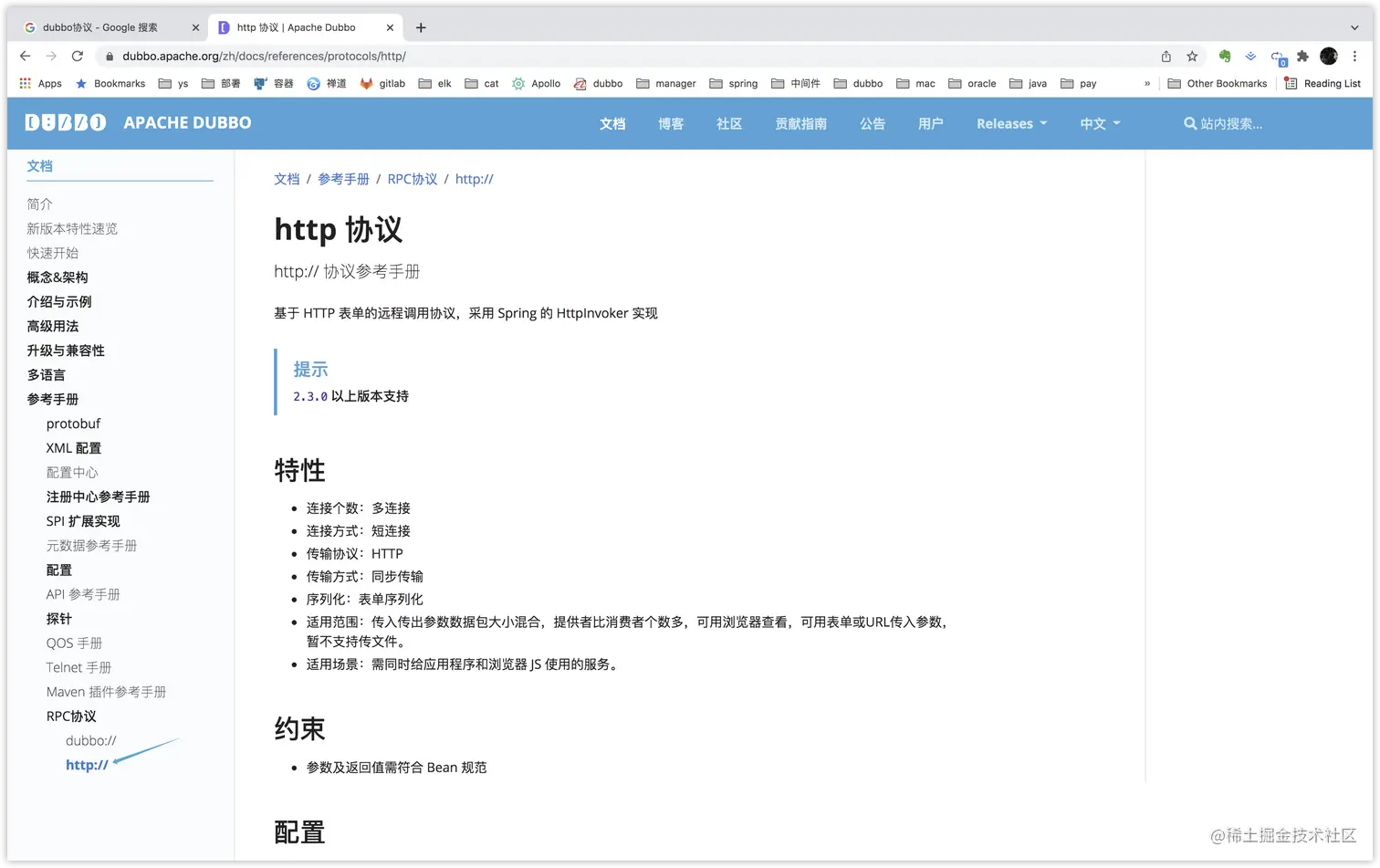Expand 升级与兼容性 section

tap(66, 350)
